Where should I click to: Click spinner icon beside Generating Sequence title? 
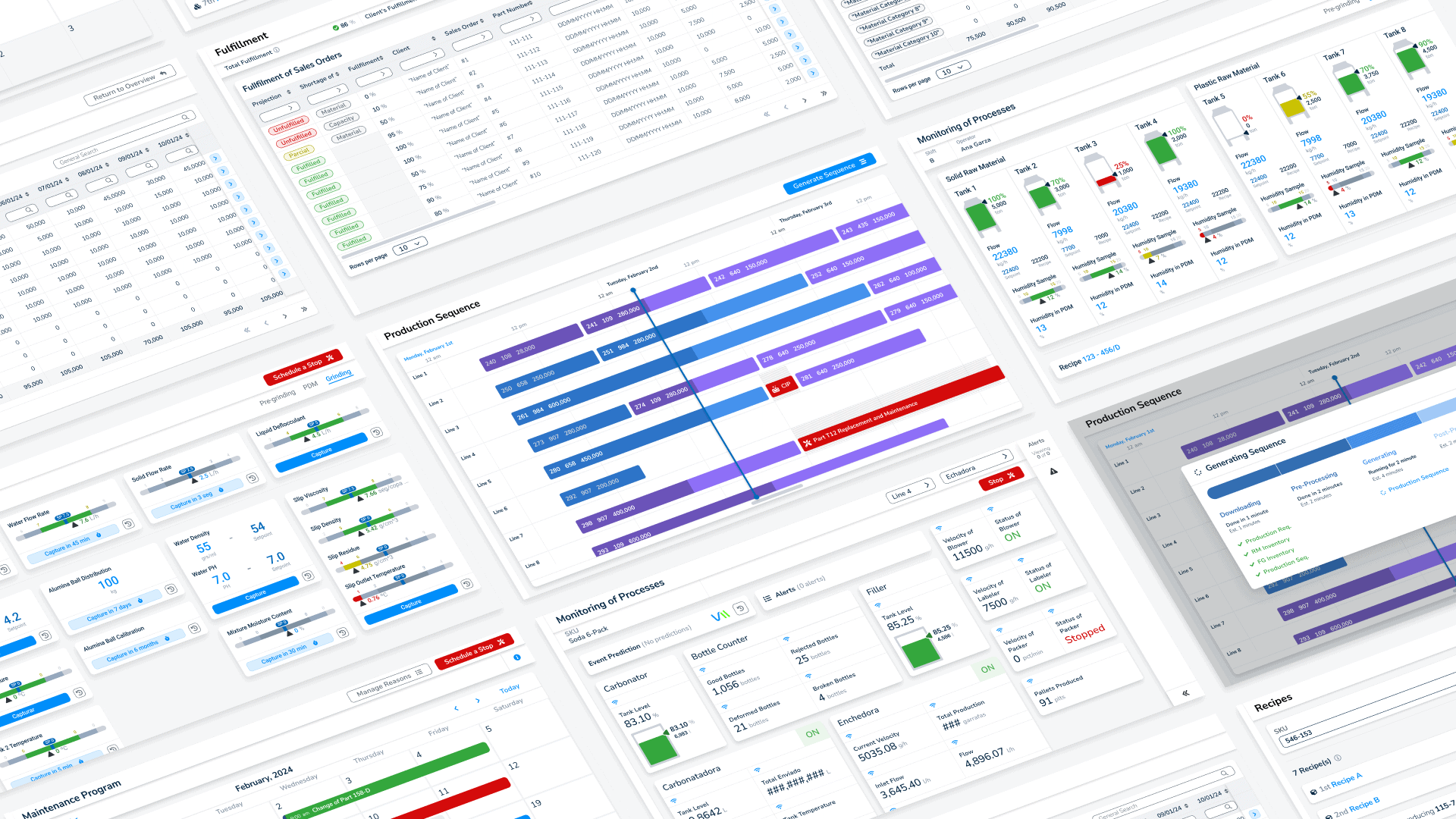(1198, 472)
